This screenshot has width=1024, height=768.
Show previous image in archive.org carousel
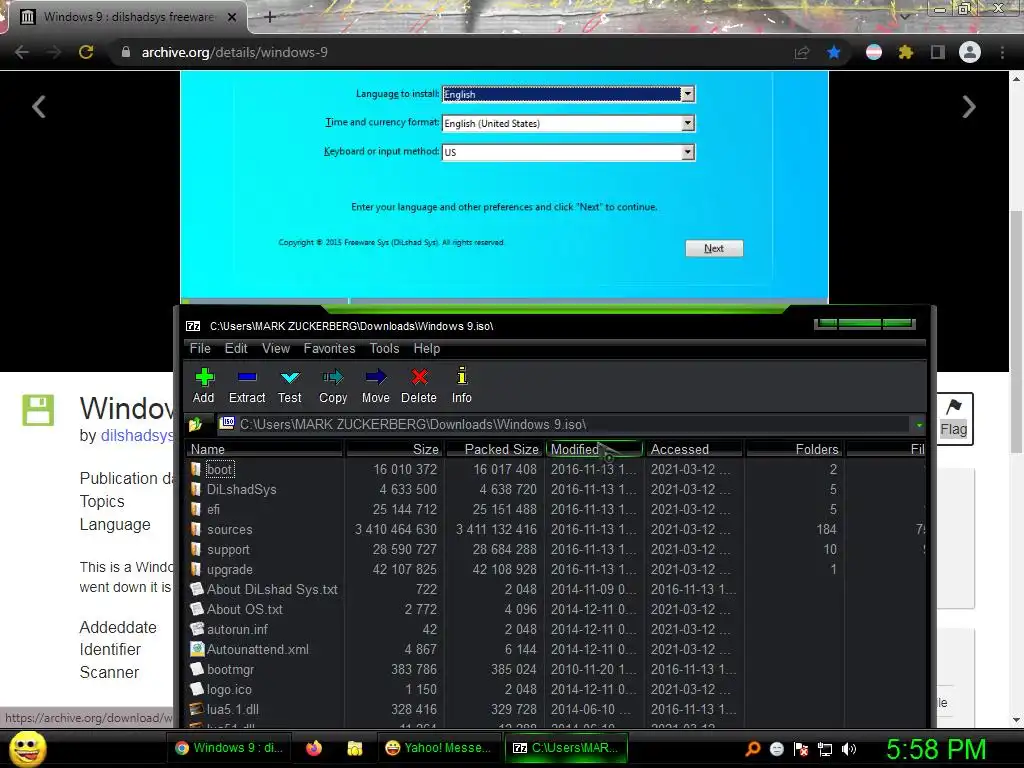[39, 106]
